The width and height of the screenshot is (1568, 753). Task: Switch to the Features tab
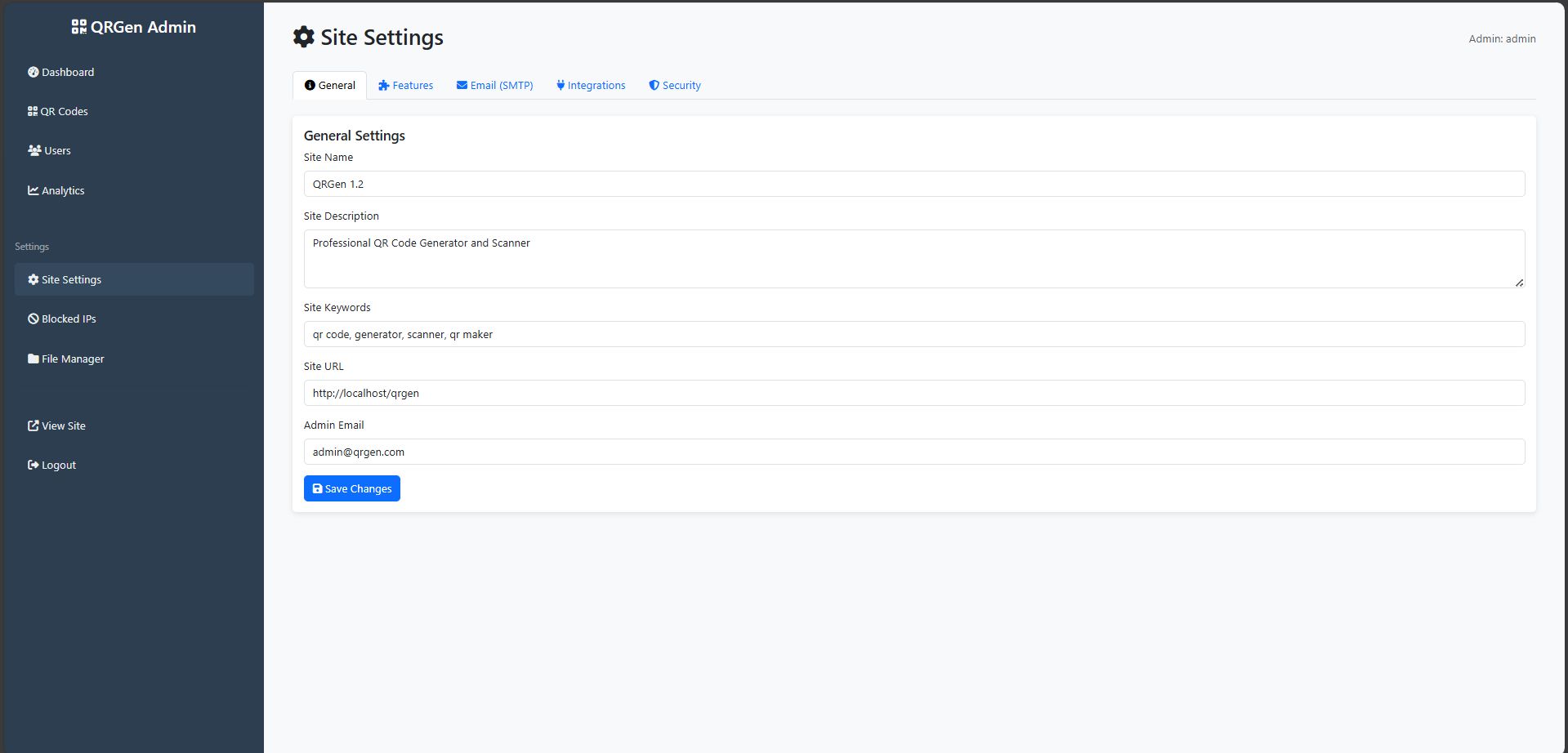406,85
